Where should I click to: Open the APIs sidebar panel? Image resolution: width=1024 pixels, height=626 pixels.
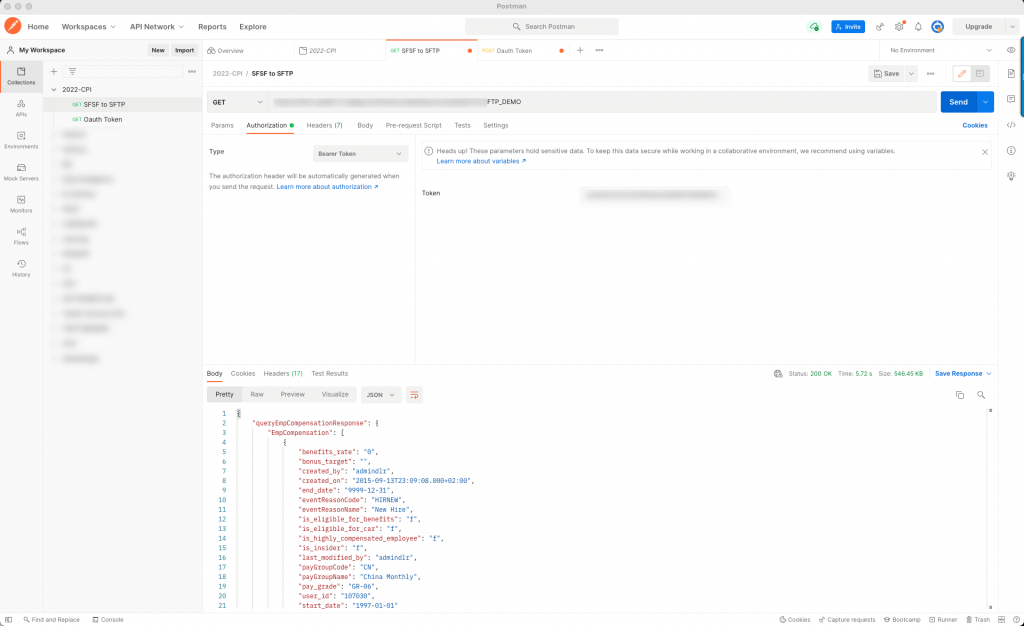tap(21, 108)
